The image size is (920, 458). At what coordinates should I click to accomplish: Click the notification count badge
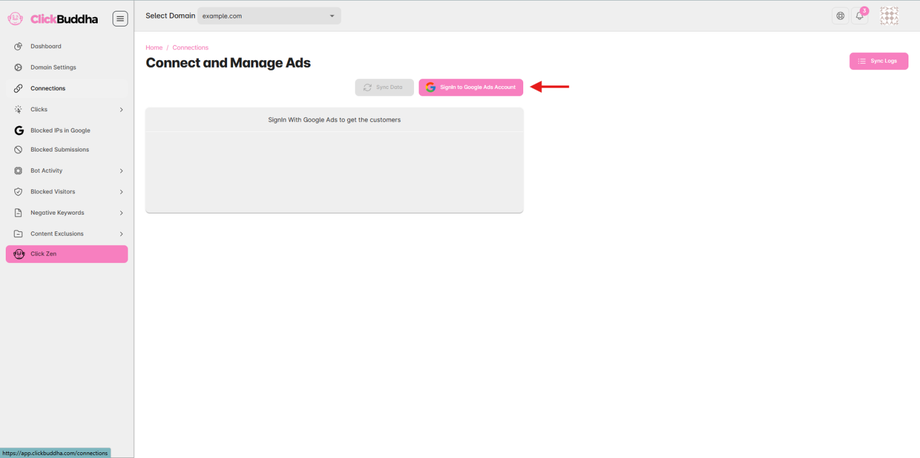point(864,11)
